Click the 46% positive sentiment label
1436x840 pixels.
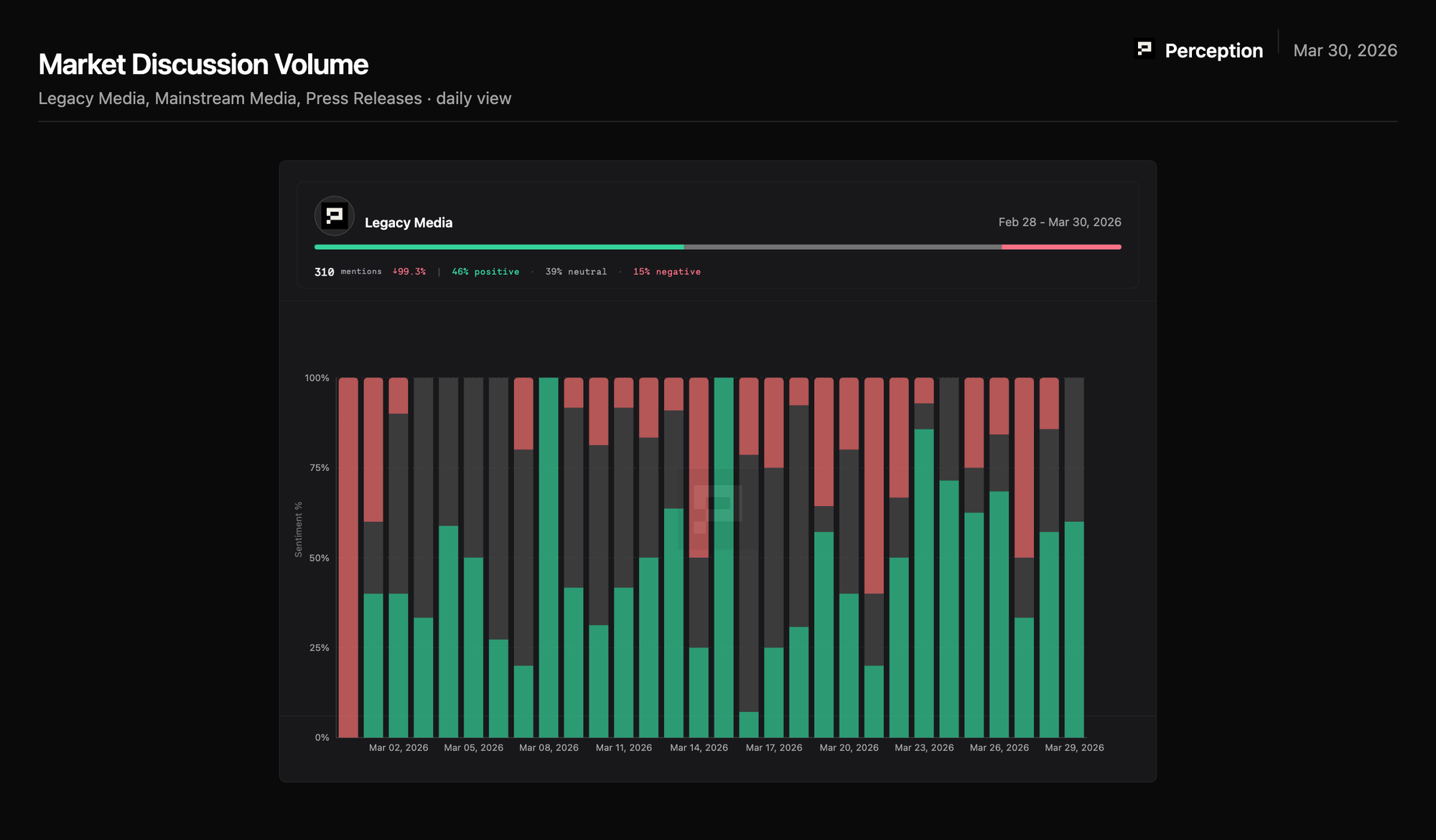485,272
